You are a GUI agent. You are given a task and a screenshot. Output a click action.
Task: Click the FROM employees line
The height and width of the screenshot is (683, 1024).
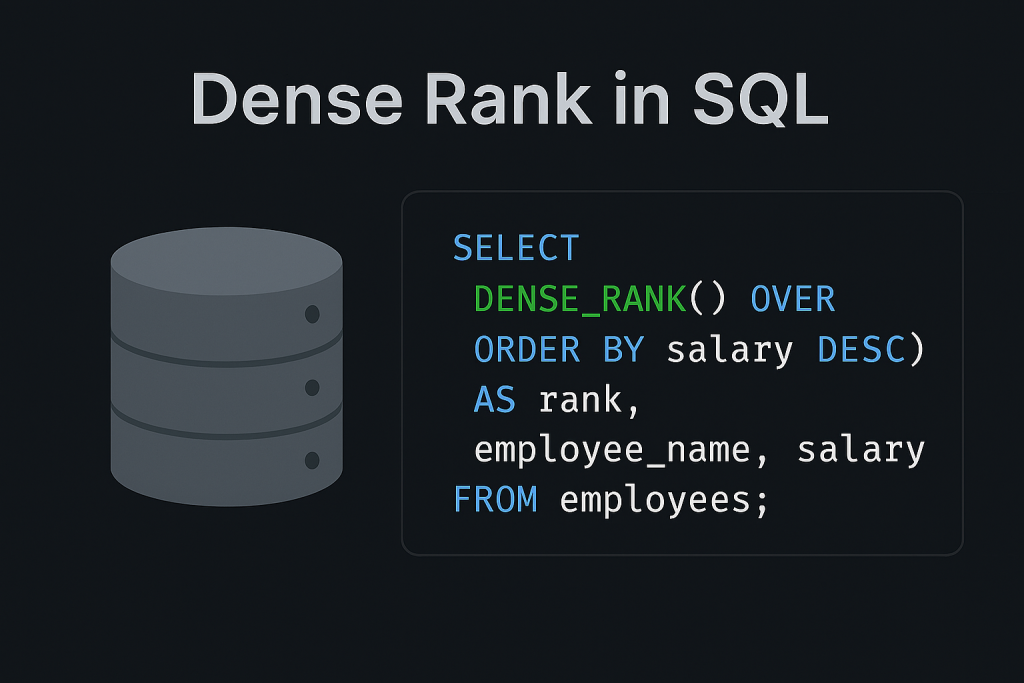[610, 499]
